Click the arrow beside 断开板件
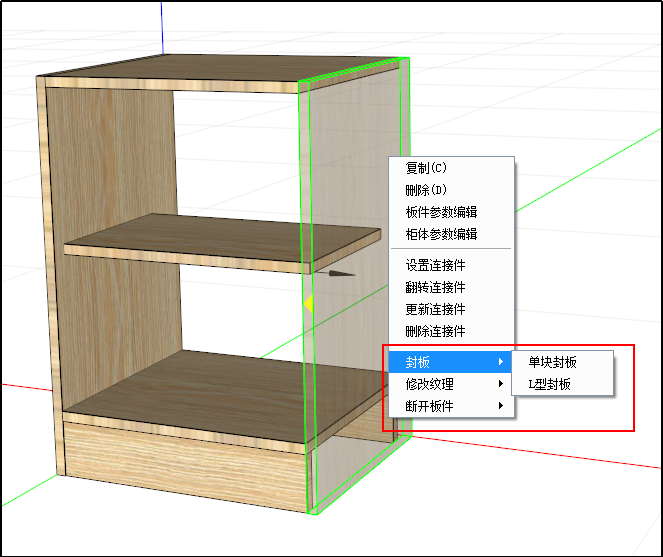 501,406
